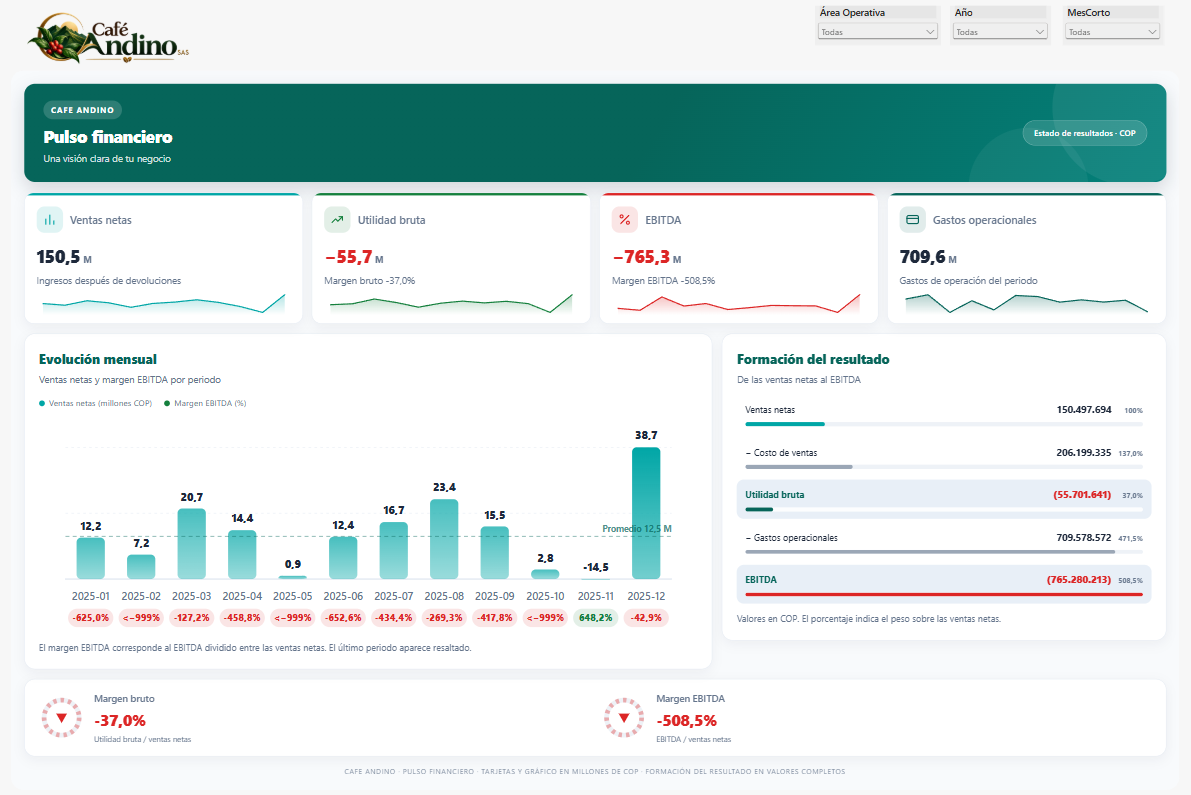The width and height of the screenshot is (1191, 795).
Task: Click the Costo de ventas progress bar
Action: point(943,467)
